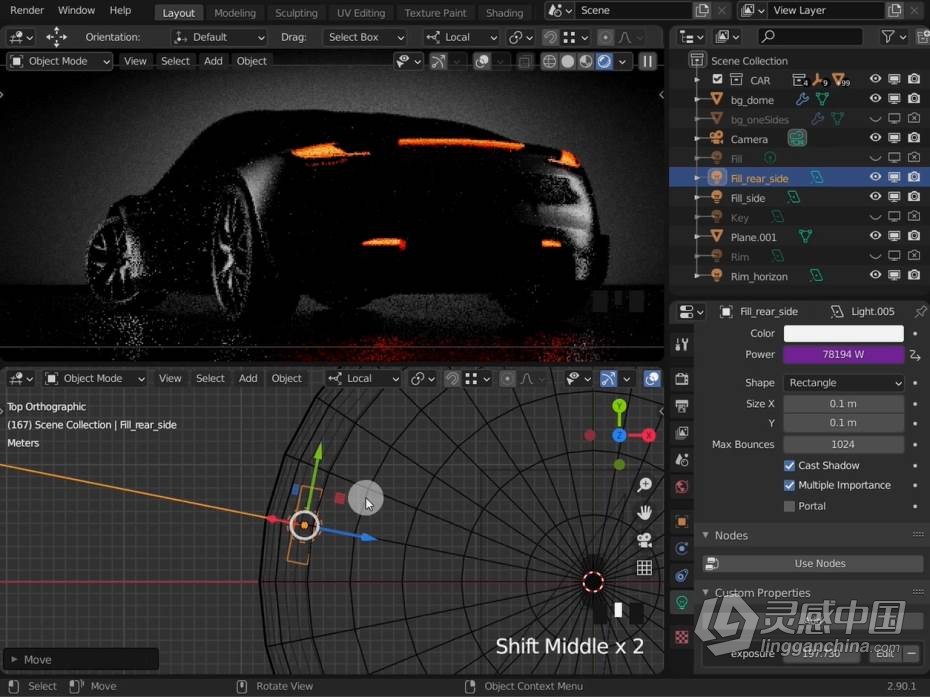Open the lower viewport View menu
This screenshot has height=697, width=930.
coord(170,378)
